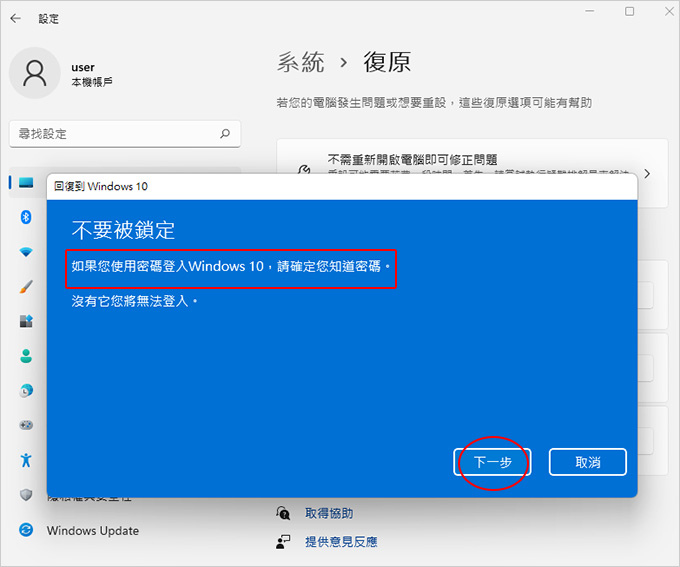Click the user profile avatar

35,73
